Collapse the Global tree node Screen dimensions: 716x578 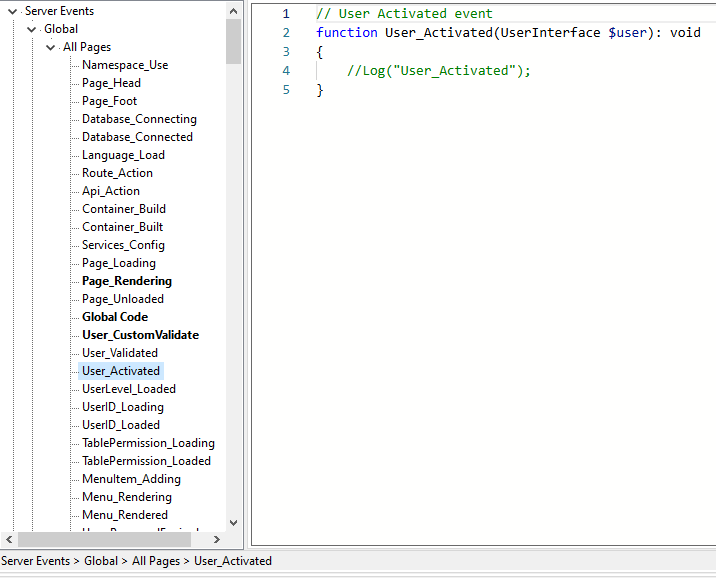click(x=32, y=30)
